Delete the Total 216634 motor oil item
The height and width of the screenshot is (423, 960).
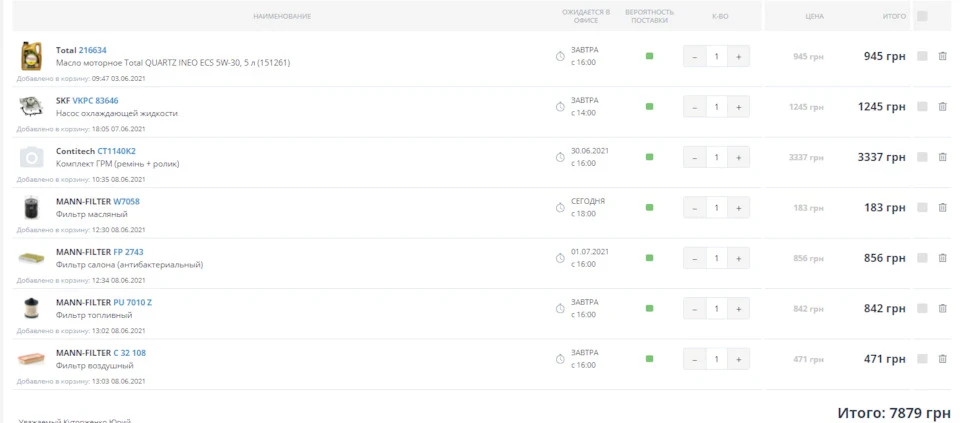pos(942,56)
